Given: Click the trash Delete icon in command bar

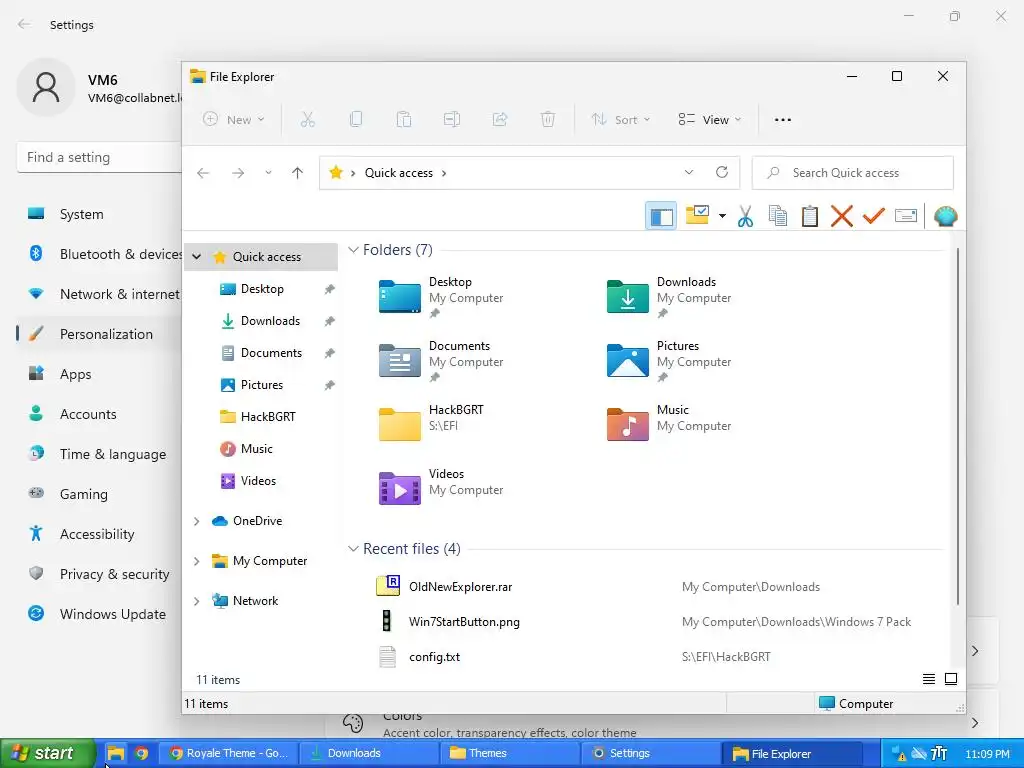Looking at the screenshot, I should 548,120.
